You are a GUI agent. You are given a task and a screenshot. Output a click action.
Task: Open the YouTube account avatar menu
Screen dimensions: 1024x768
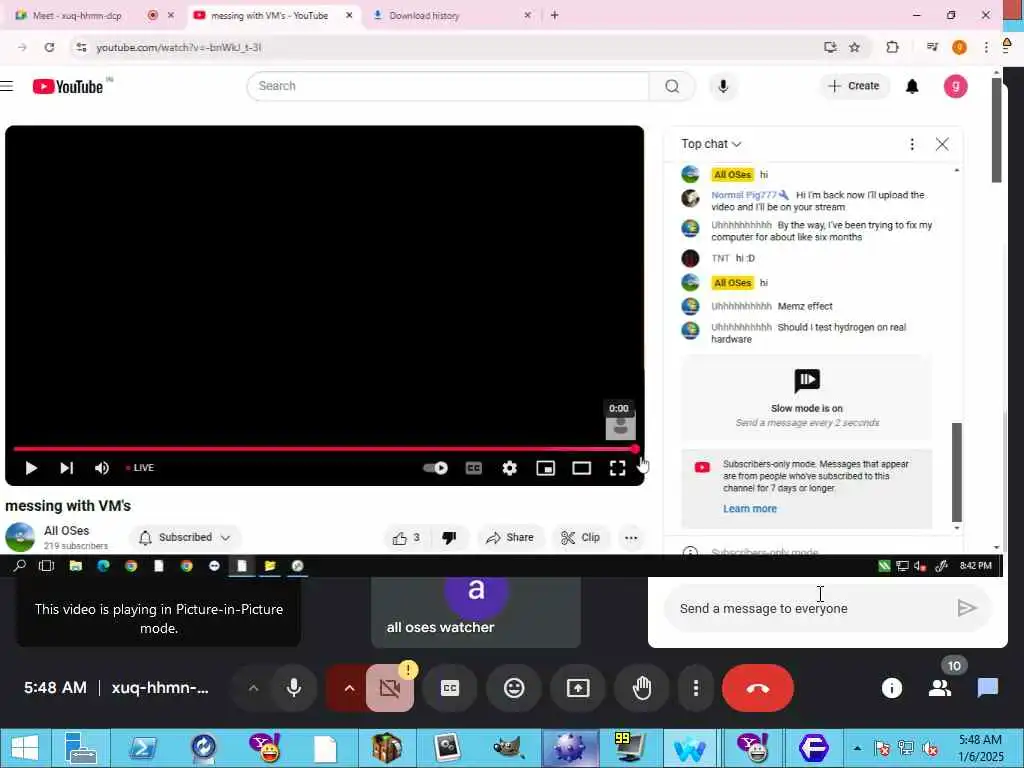[955, 86]
